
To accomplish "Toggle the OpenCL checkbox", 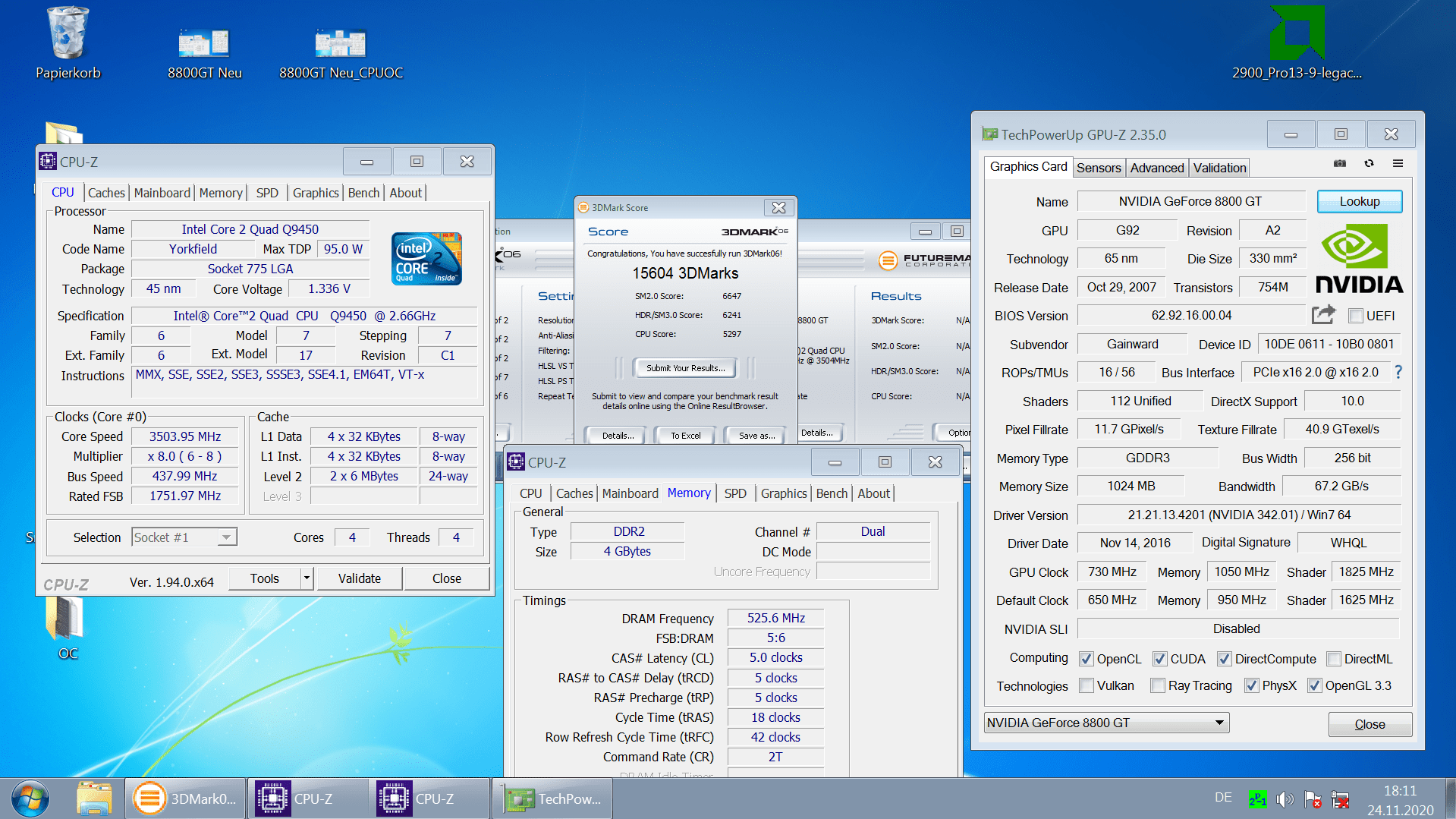I will click(x=1086, y=659).
